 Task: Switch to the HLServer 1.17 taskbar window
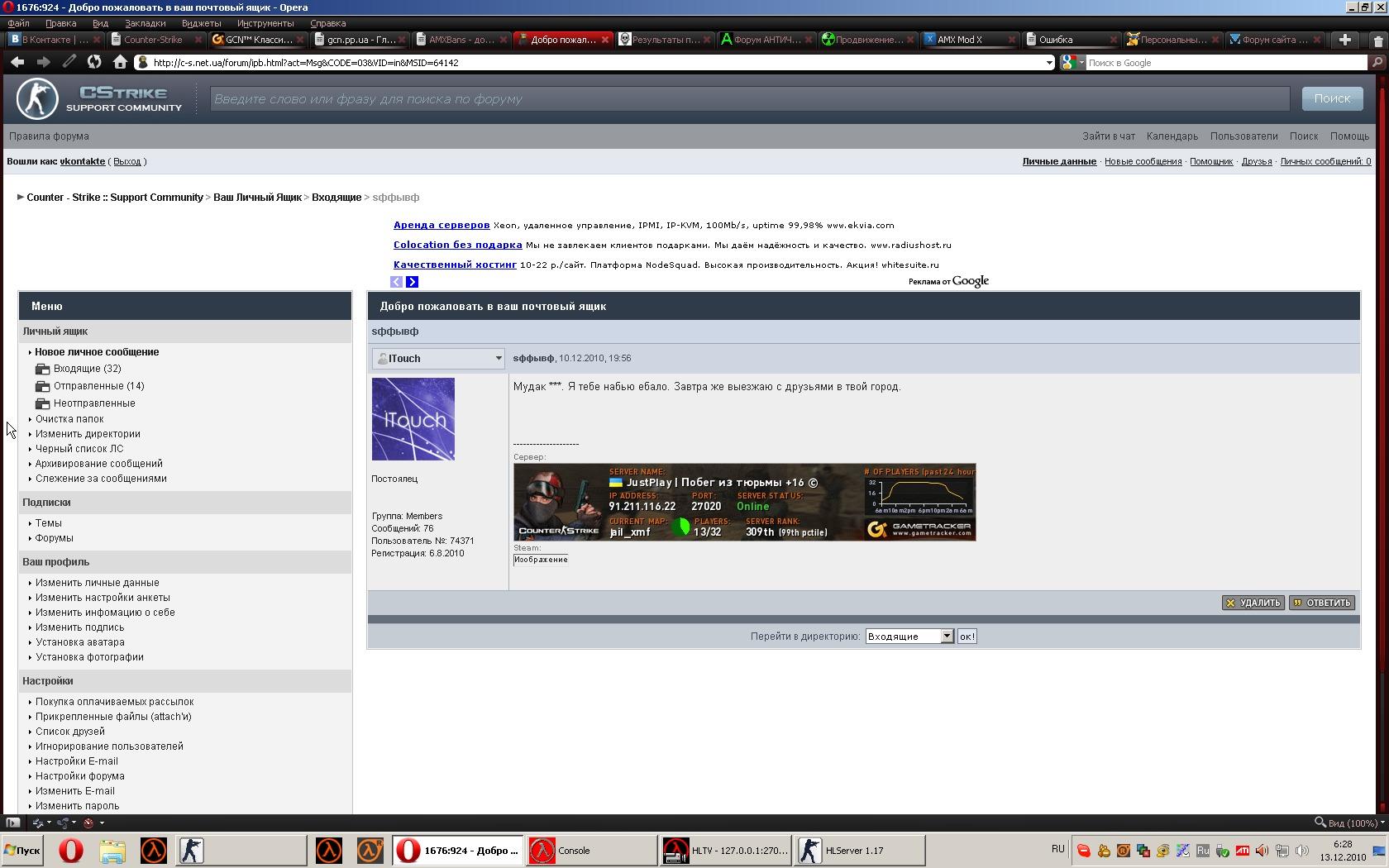(860, 851)
